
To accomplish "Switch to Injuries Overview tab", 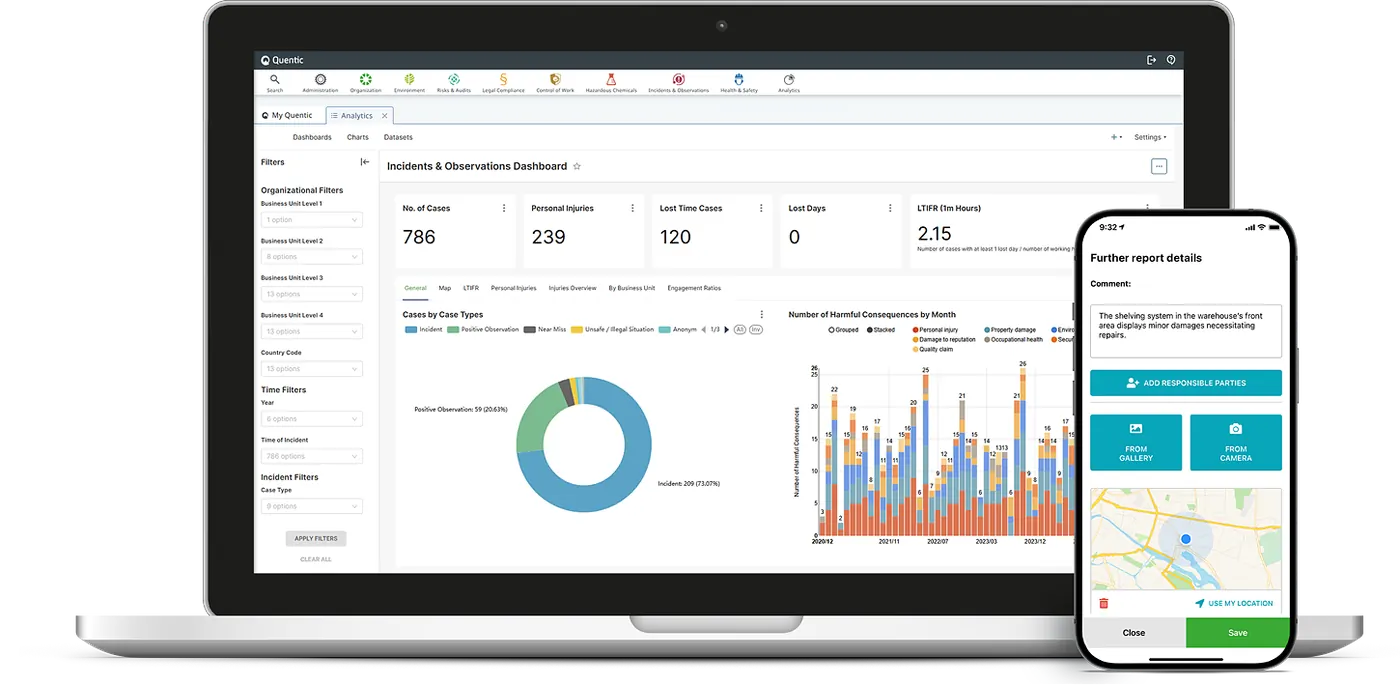I will pos(572,288).
